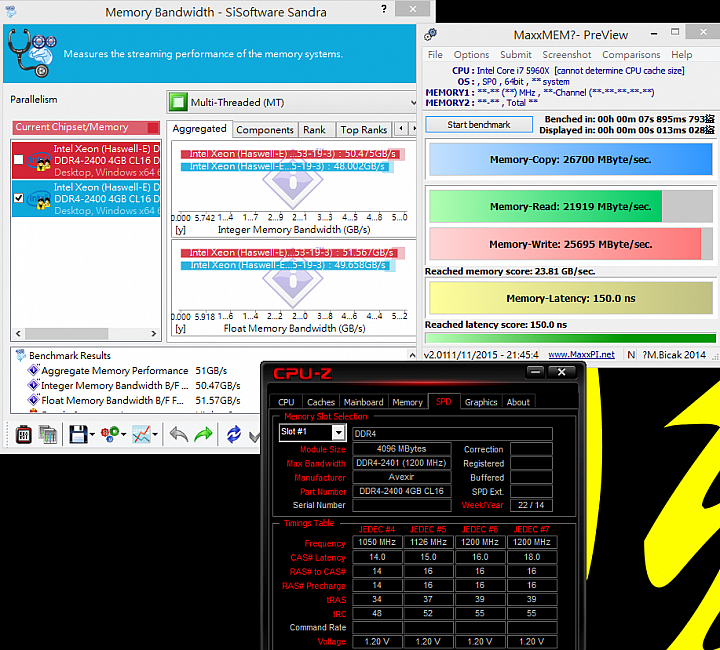Viewport: 720px width, 650px height.
Task: Open the save icon dropdown arrow
Action: pyautogui.click(x=92, y=434)
